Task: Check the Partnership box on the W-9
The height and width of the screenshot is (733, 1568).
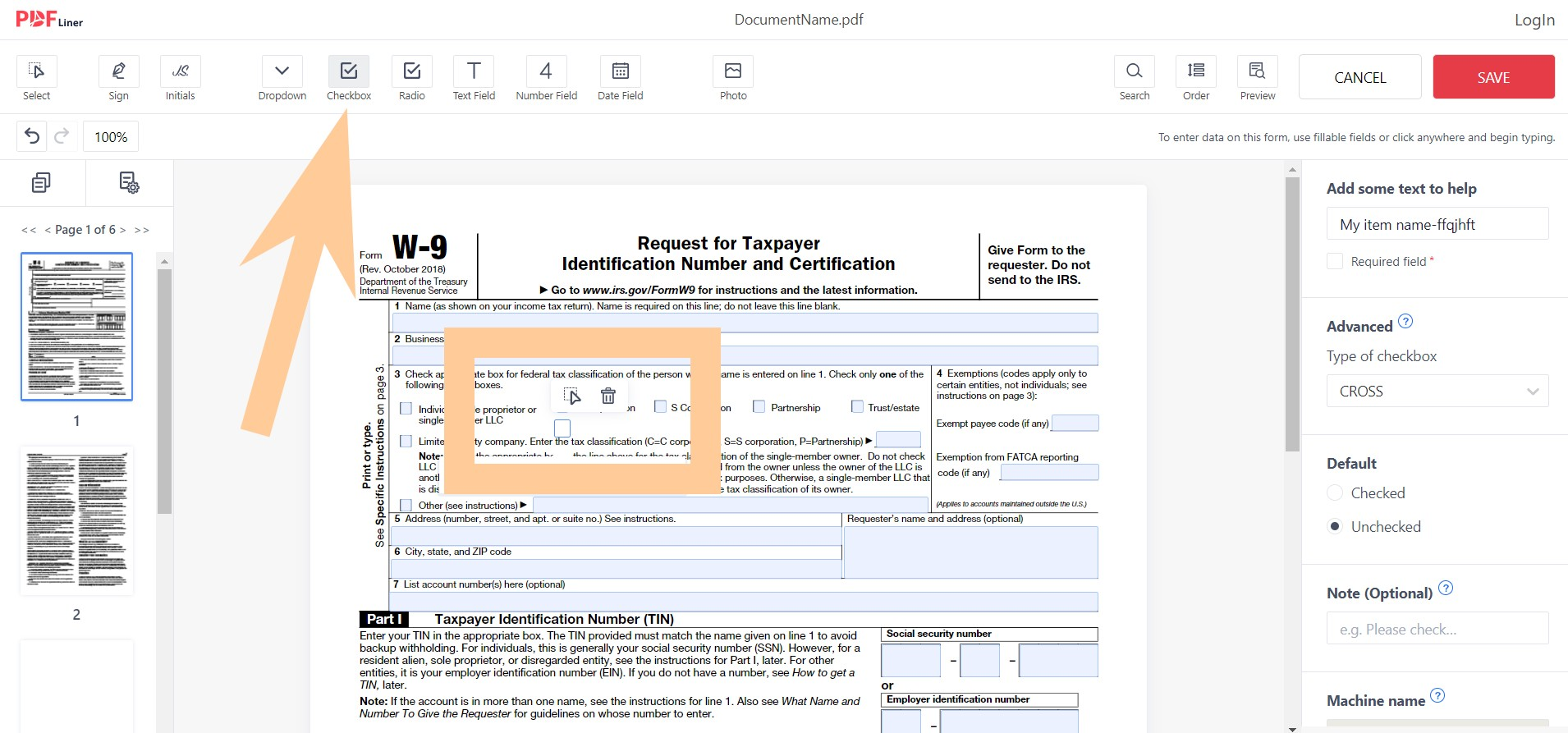Action: 759,406
